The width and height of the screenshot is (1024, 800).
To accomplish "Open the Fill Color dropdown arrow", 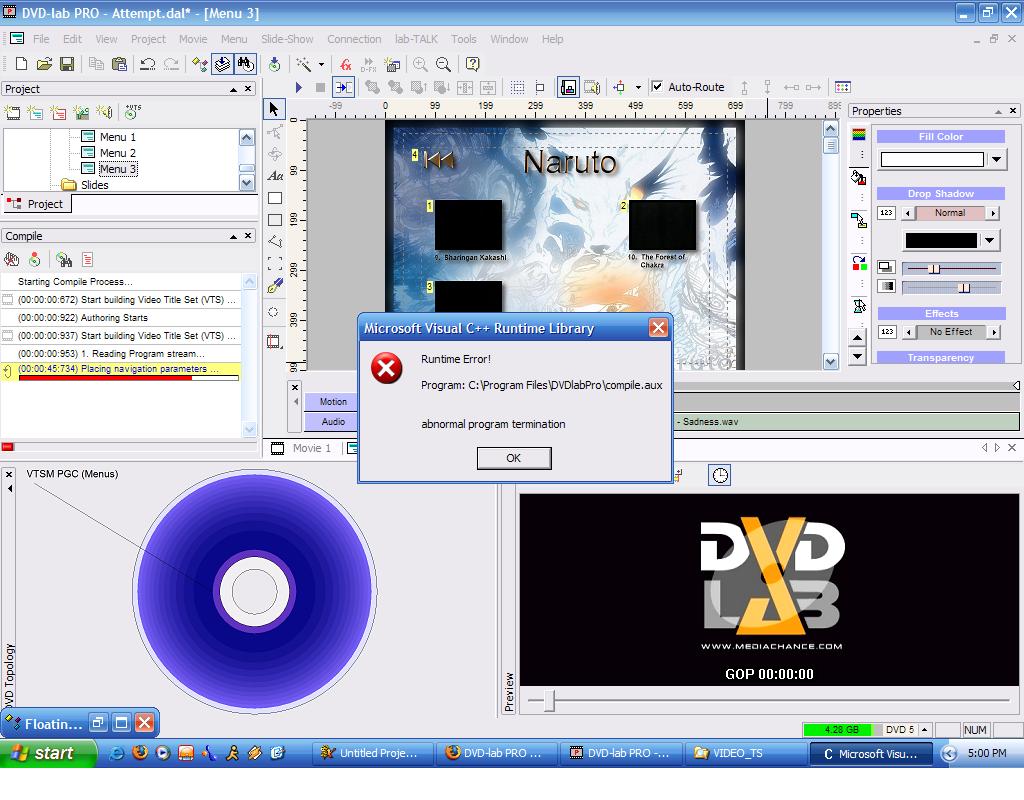I will click(x=996, y=159).
